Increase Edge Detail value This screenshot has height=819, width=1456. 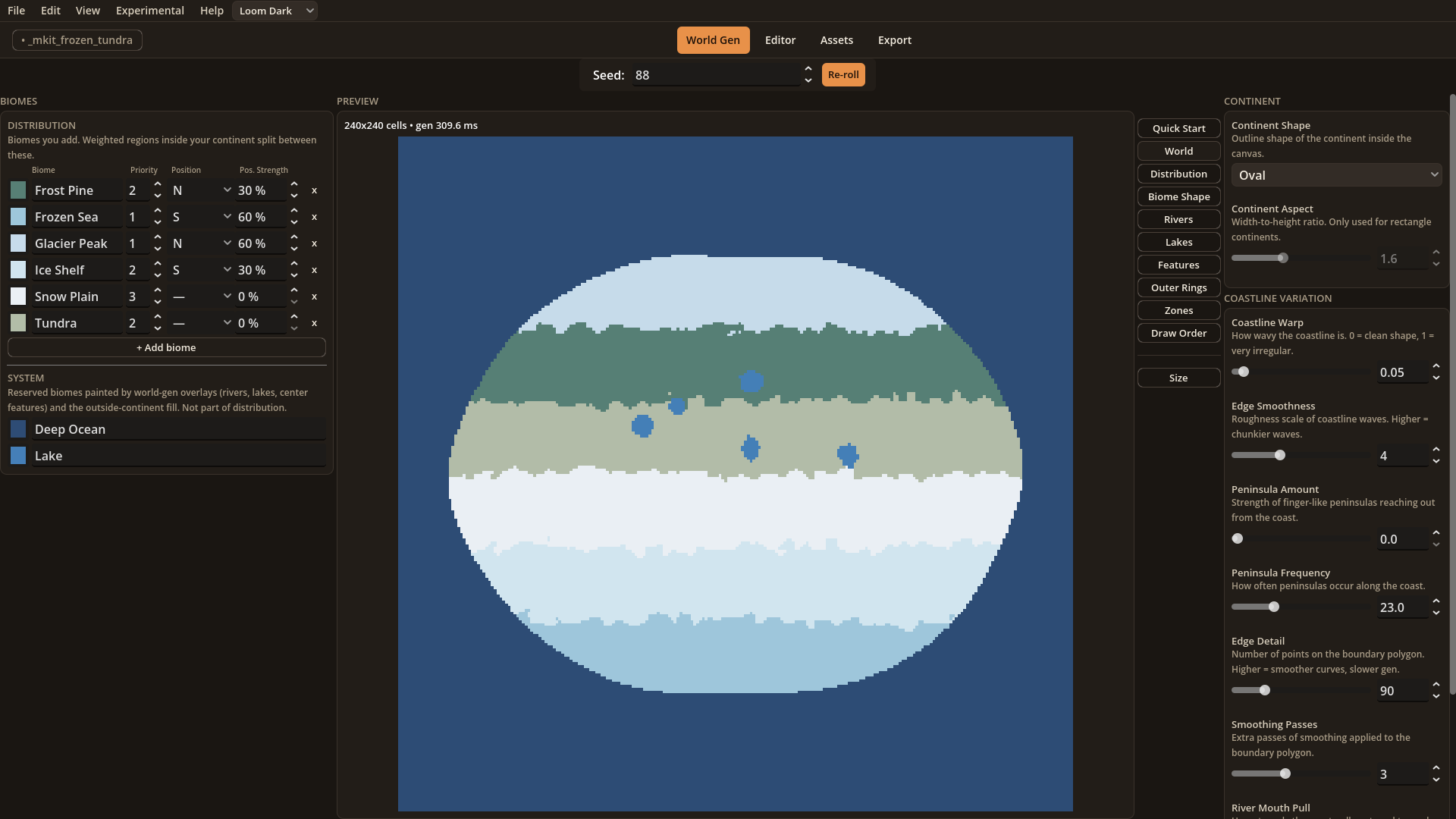point(1436,685)
